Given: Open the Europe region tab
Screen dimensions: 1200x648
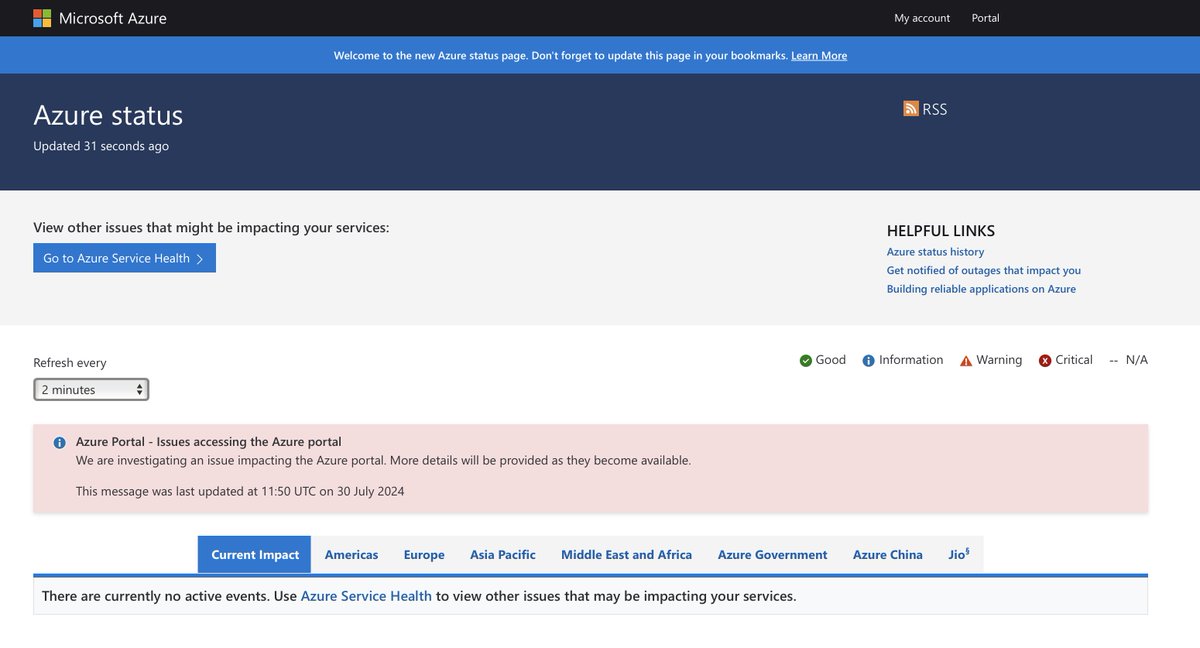Looking at the screenshot, I should tap(424, 555).
